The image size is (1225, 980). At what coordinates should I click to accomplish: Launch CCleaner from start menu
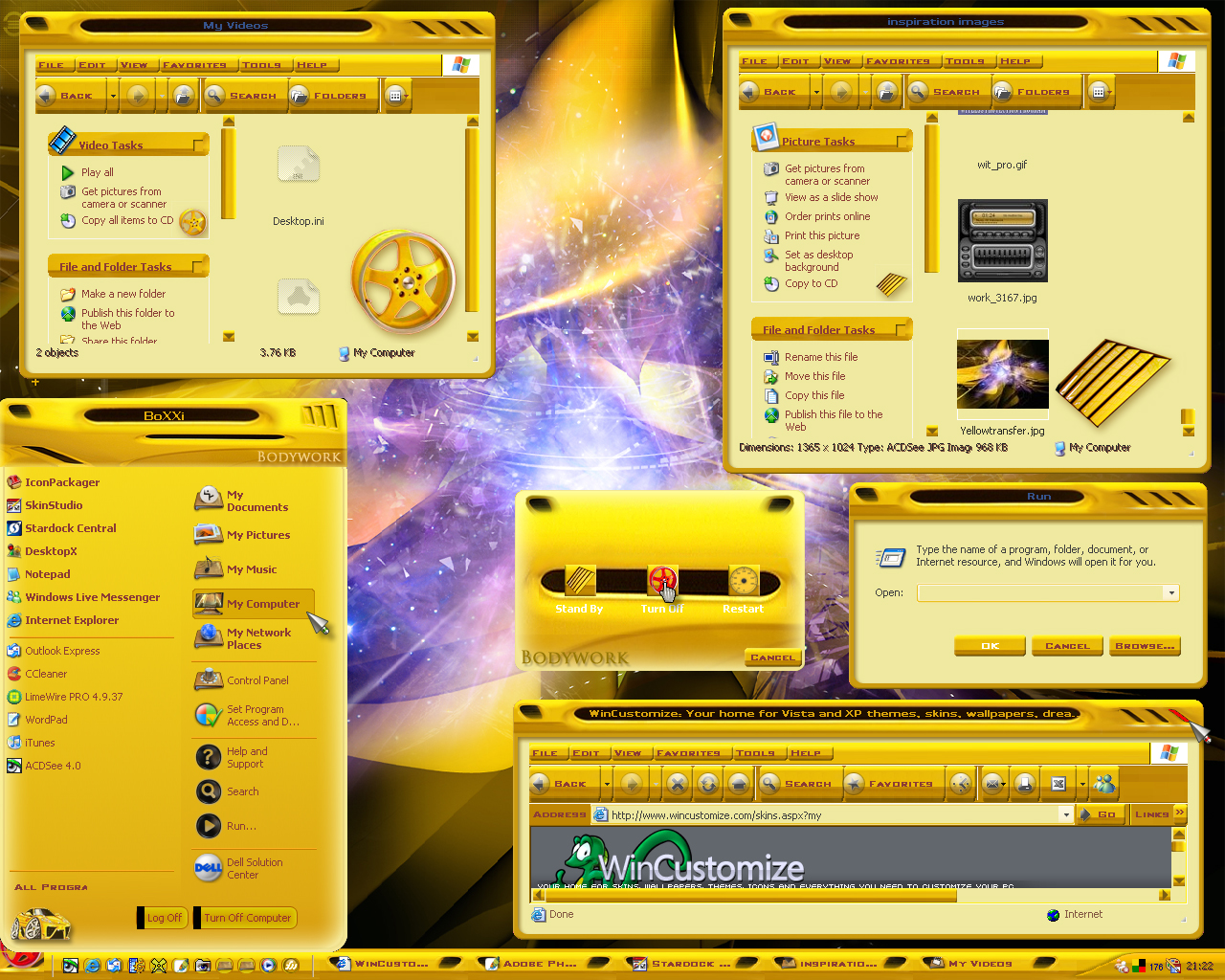37,674
